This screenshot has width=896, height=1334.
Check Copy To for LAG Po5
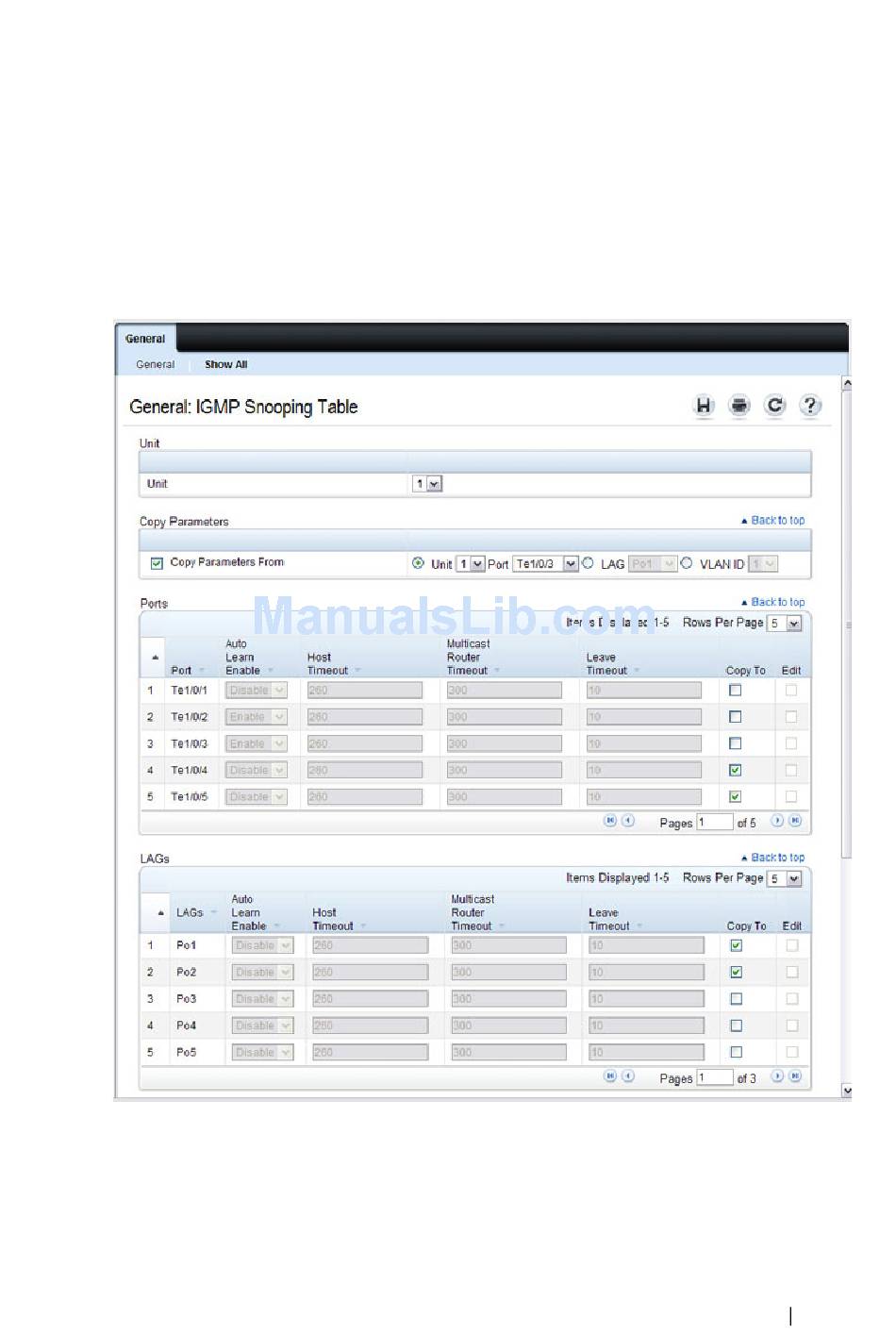tap(737, 1052)
